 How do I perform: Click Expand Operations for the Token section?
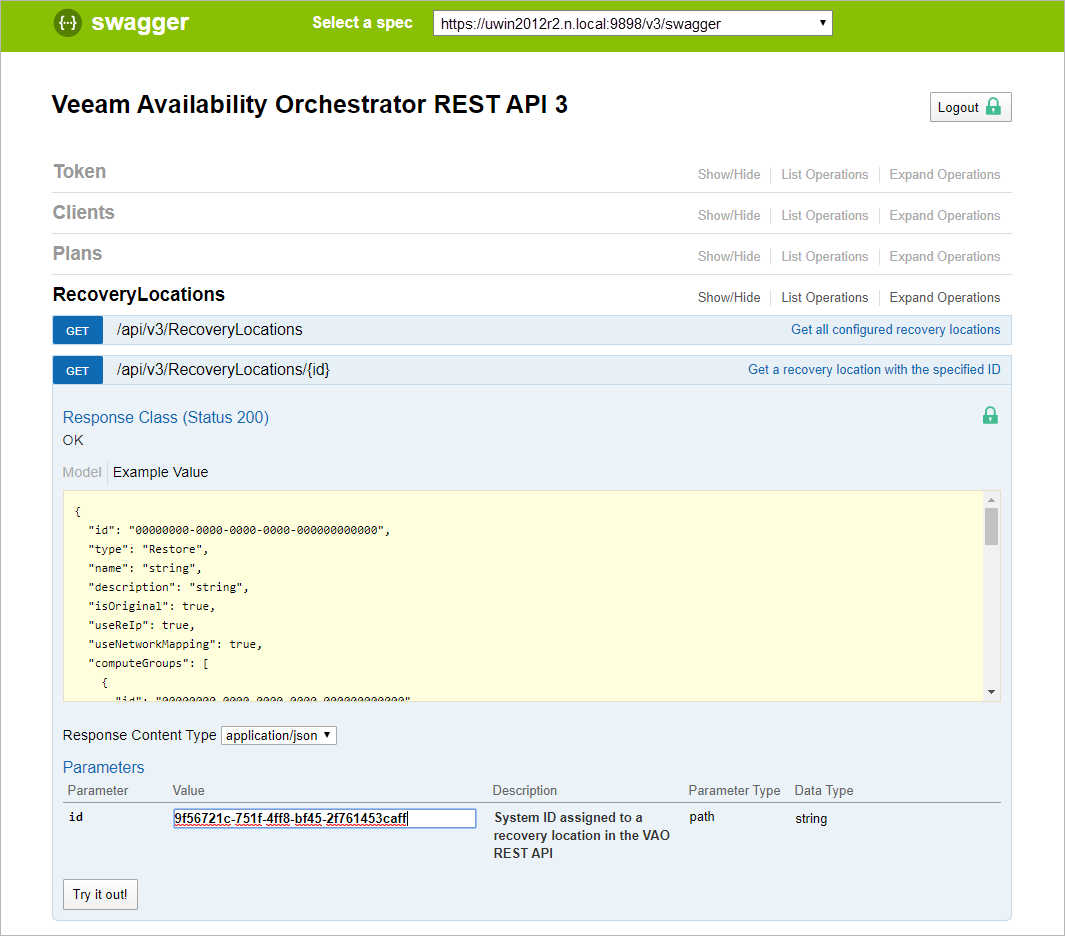tap(945, 175)
